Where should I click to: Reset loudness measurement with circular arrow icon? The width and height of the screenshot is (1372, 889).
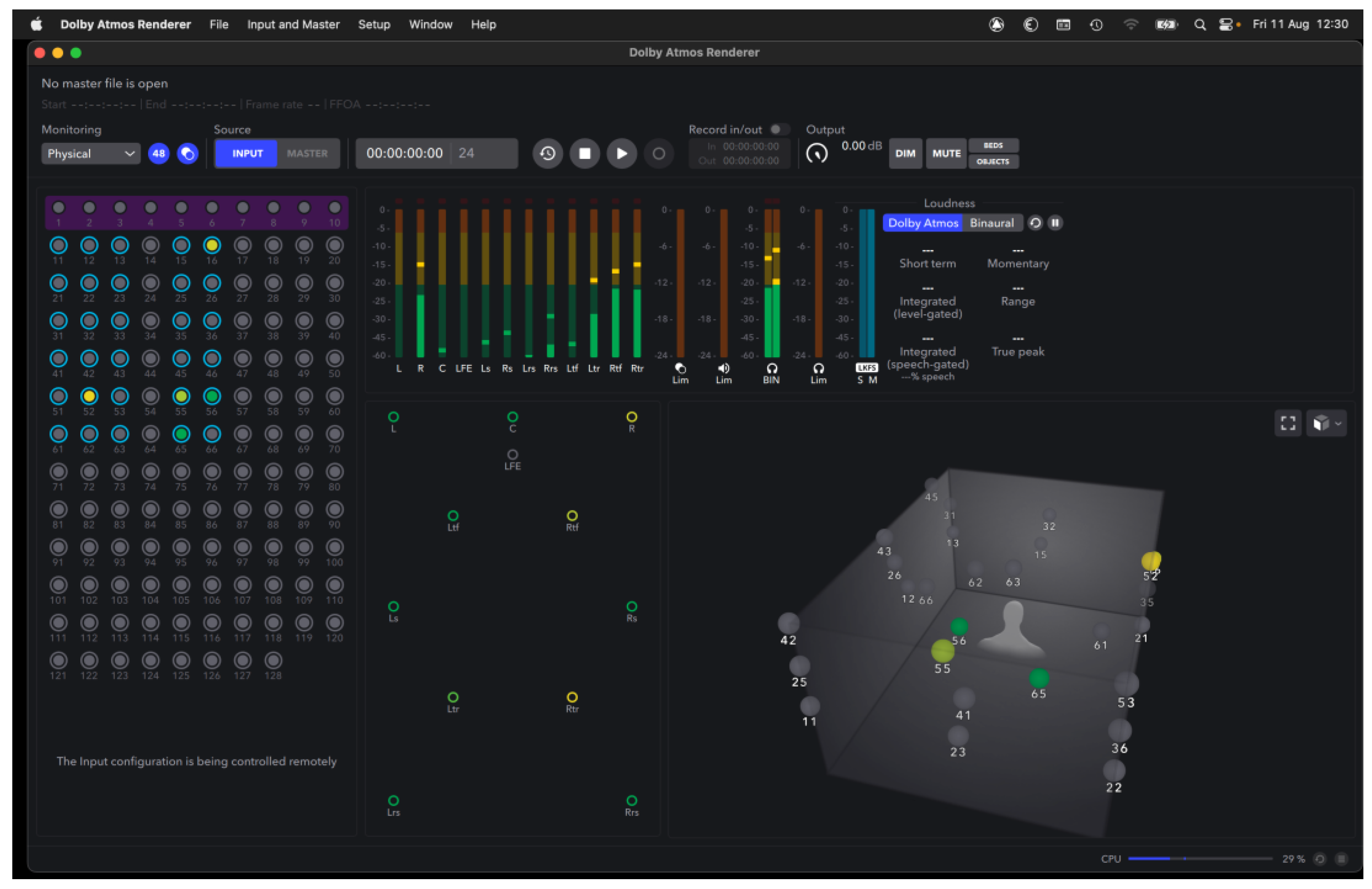click(x=1035, y=223)
